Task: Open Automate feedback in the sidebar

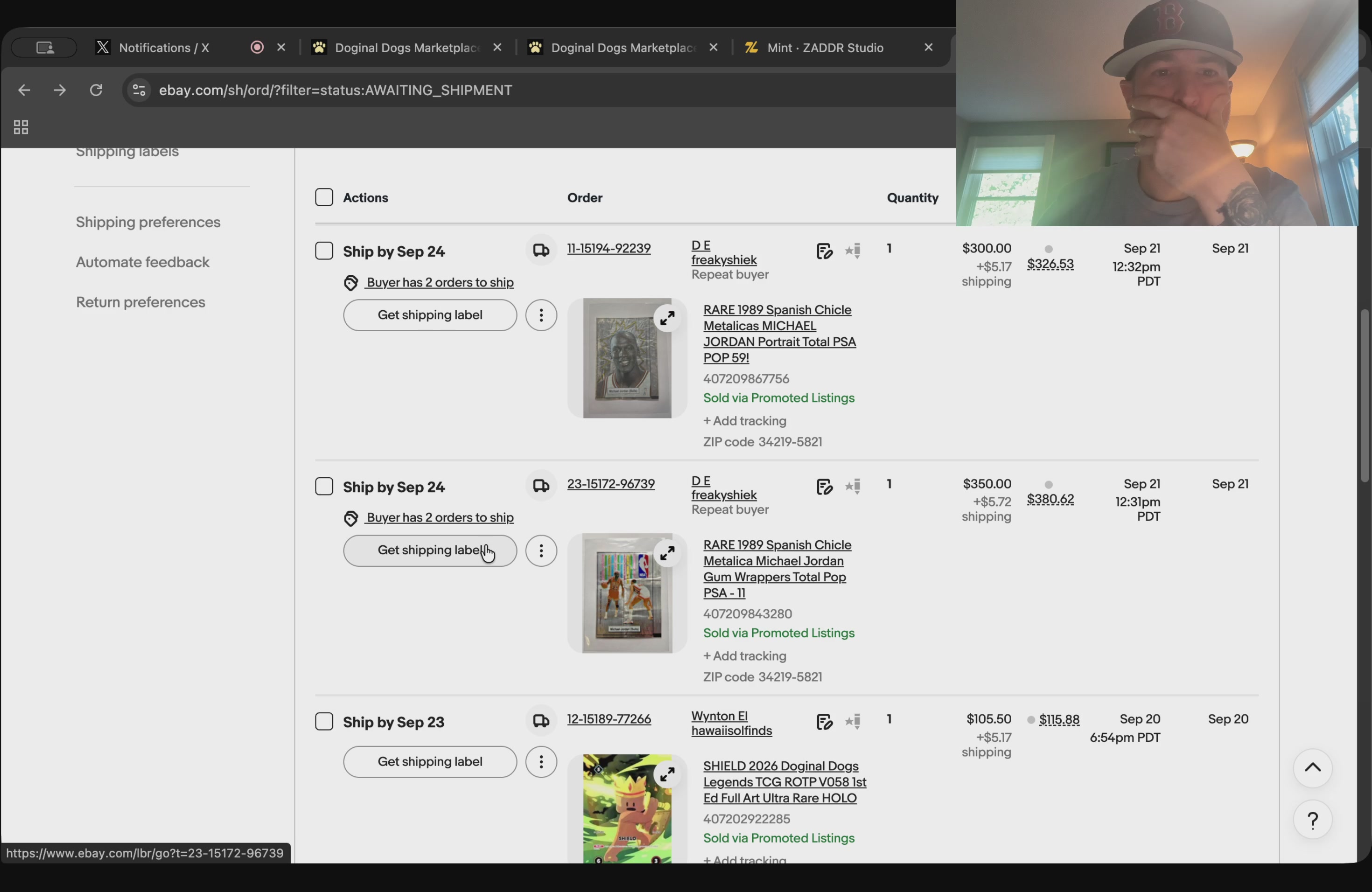Action: [142, 262]
